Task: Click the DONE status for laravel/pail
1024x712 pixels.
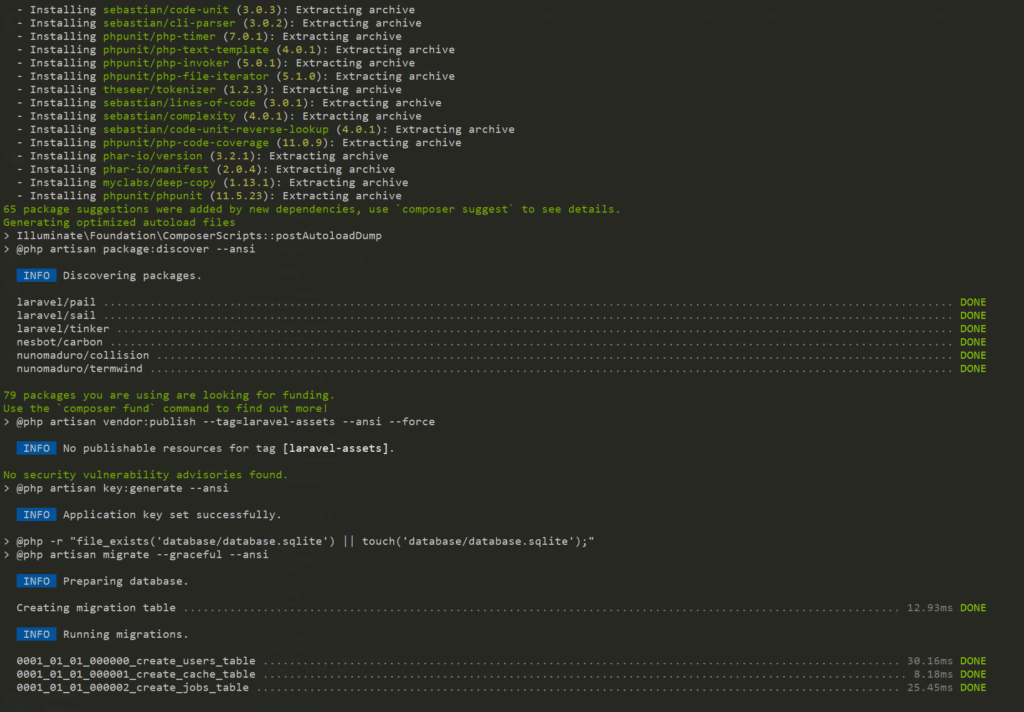Action: pyautogui.click(x=972, y=302)
